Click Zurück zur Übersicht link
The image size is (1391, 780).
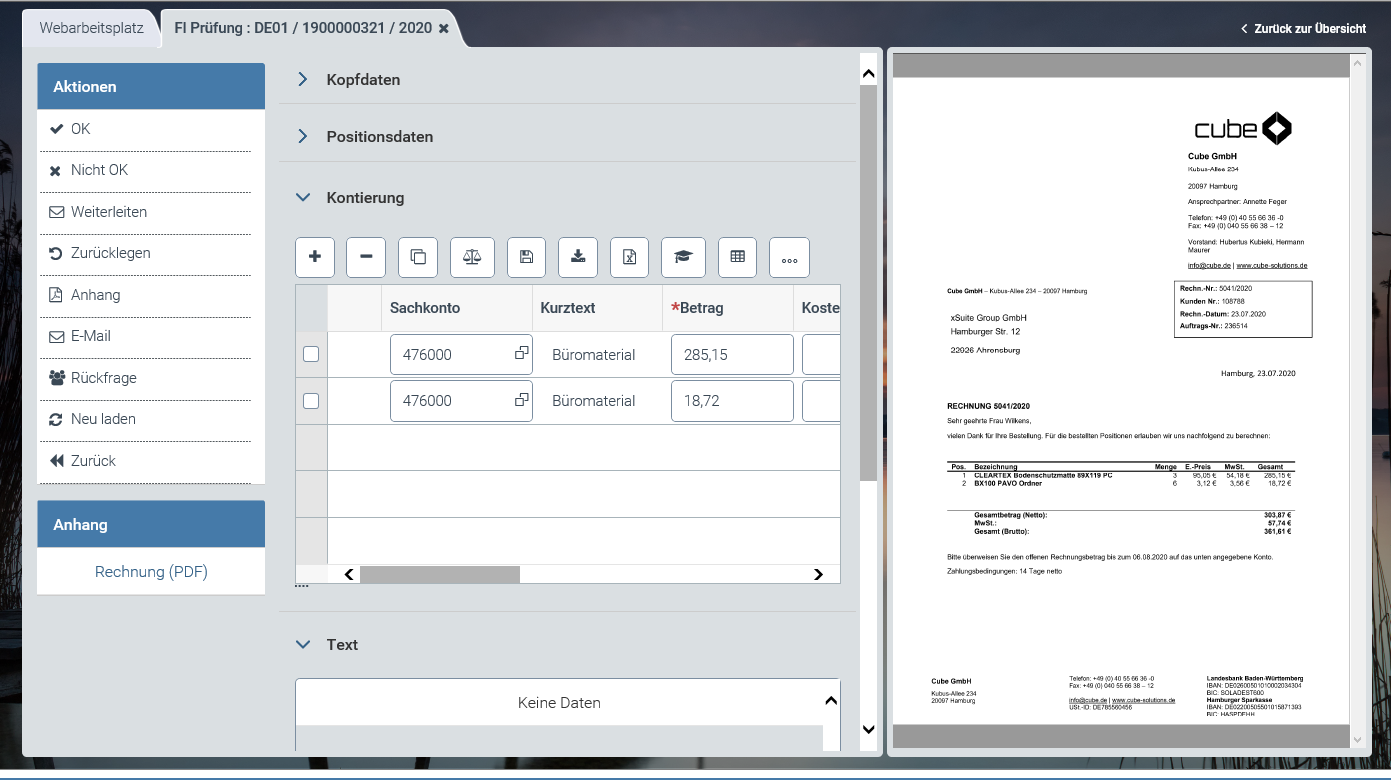point(1303,29)
